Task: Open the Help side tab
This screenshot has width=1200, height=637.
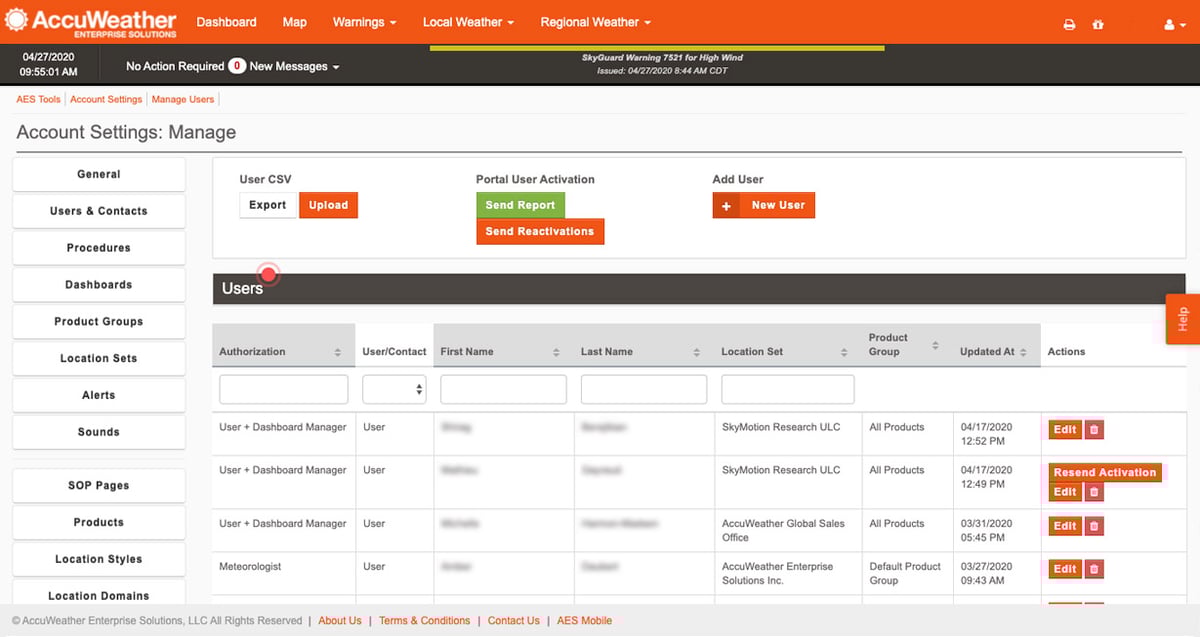Action: 1183,319
